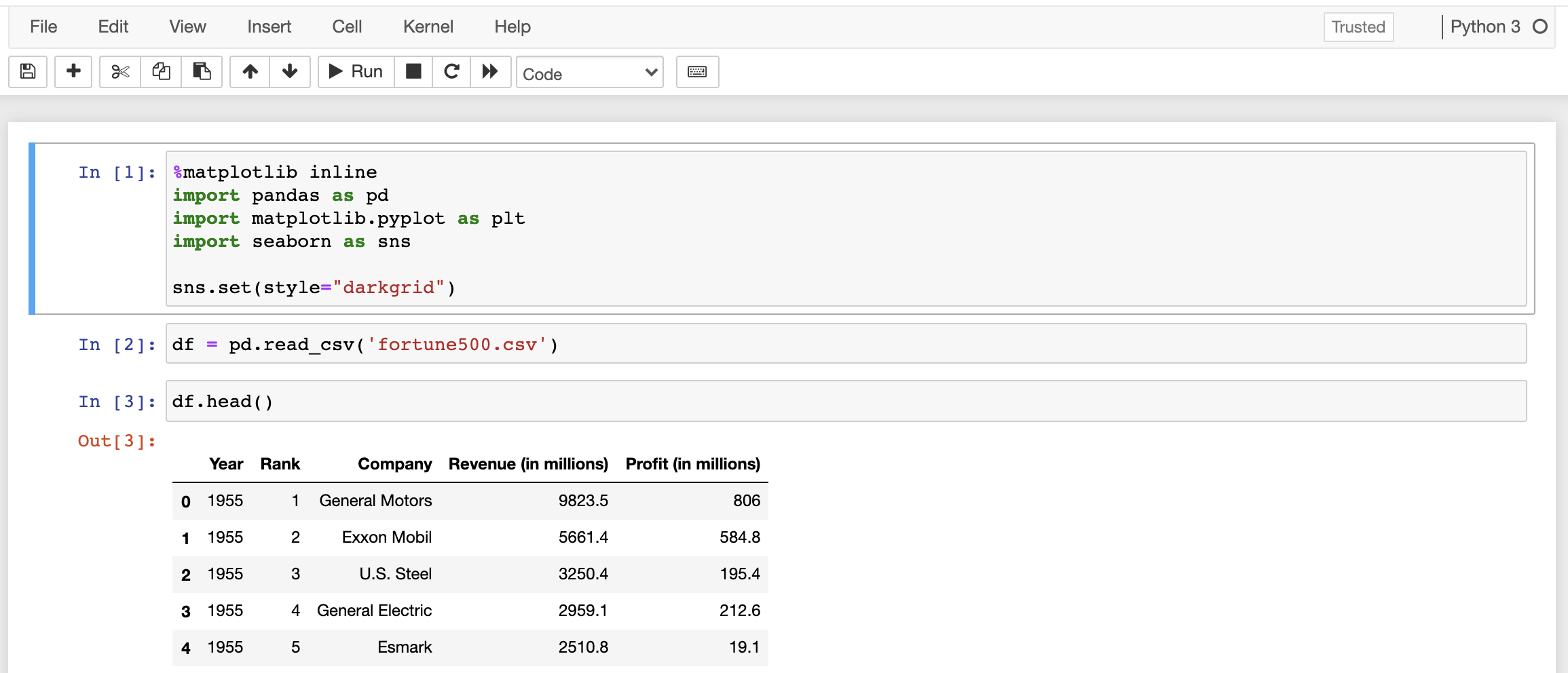1568x673 pixels.
Task: Click row index 4 in dataframe
Action: [x=185, y=649]
